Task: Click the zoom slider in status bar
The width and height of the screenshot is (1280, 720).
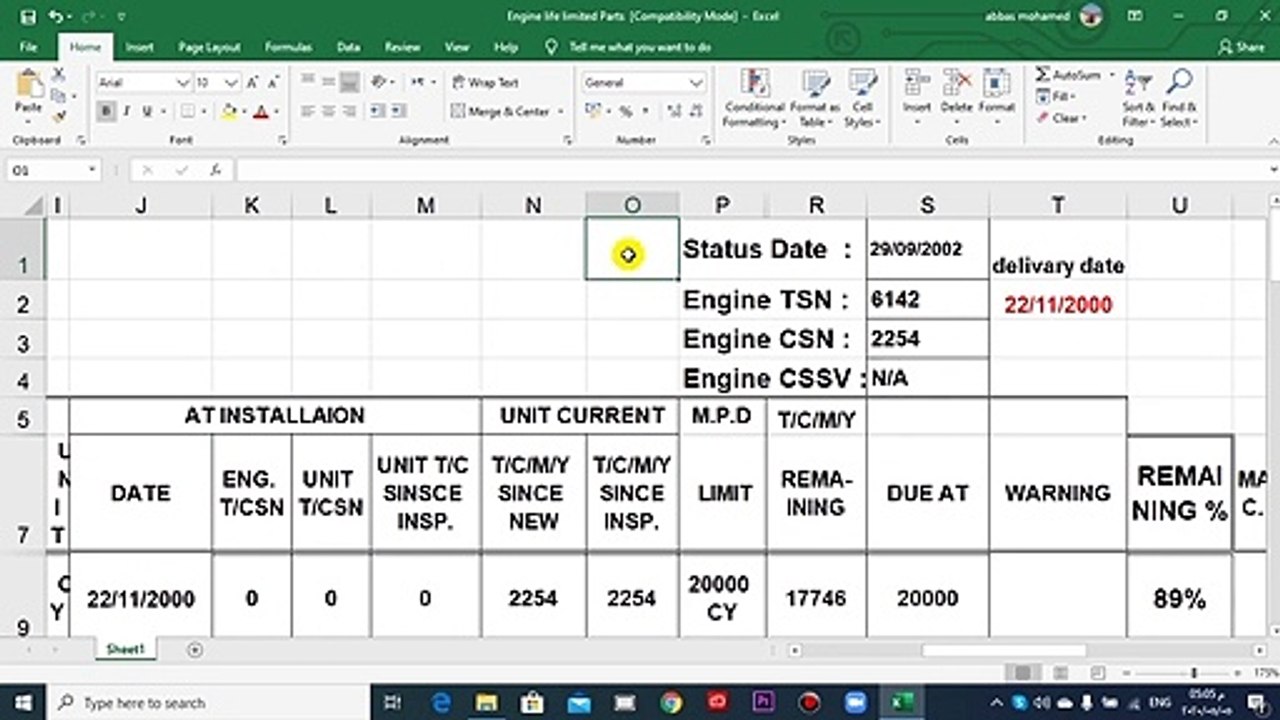Action: click(x=1192, y=674)
